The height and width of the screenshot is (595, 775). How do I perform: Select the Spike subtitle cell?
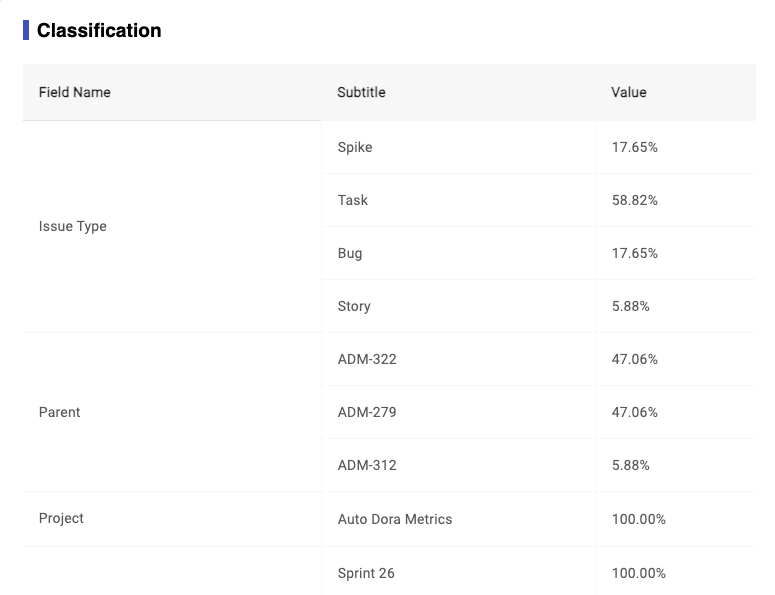[355, 147]
